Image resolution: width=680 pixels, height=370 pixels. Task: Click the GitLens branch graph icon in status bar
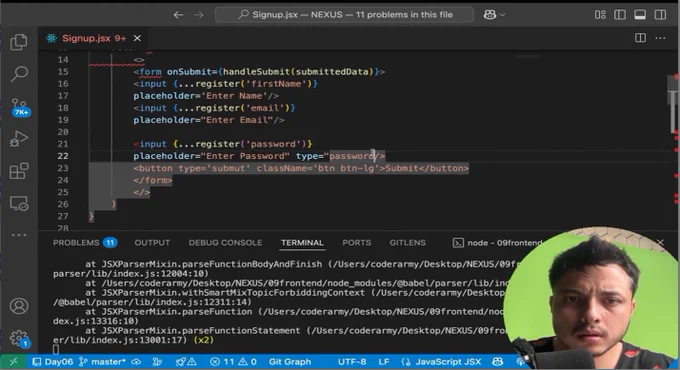(x=157, y=361)
